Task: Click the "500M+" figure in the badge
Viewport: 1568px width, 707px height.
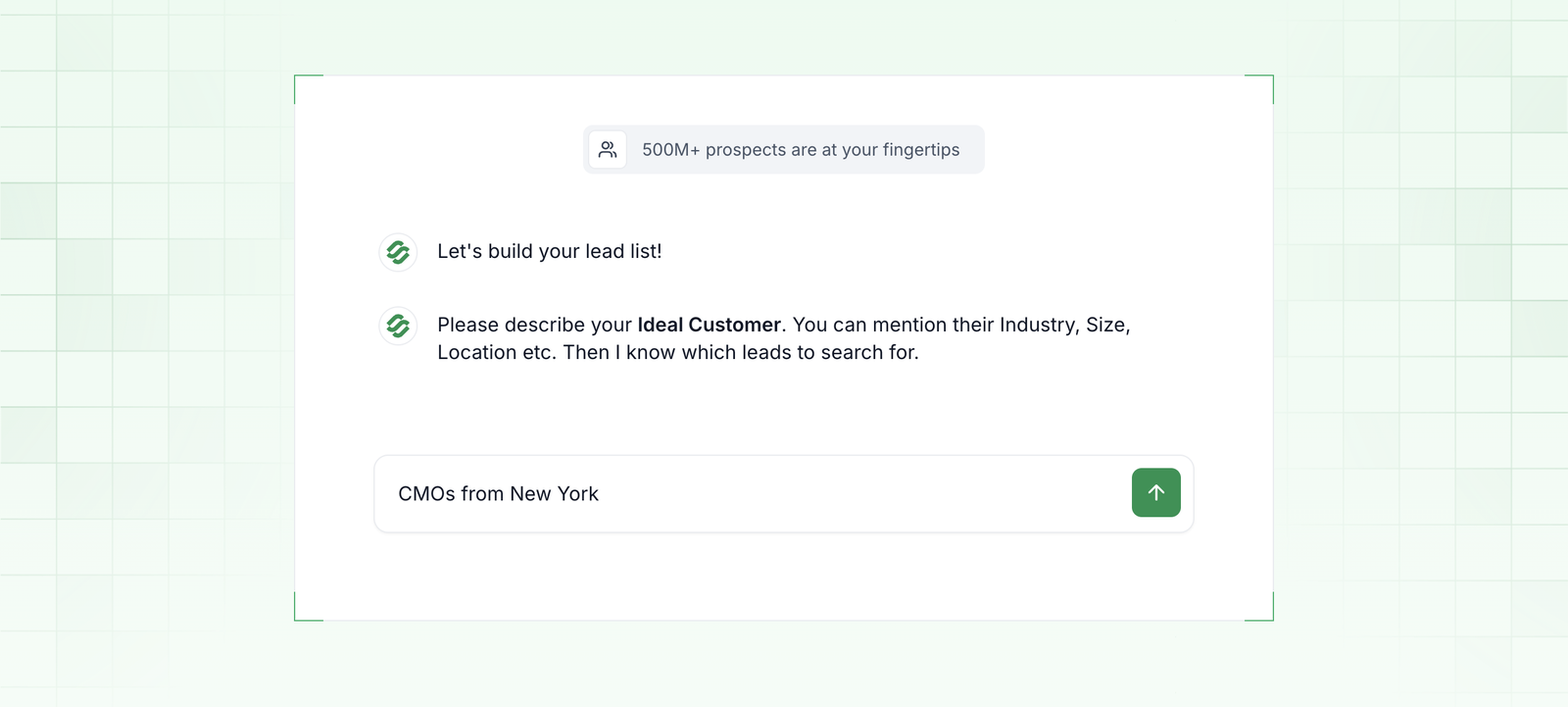Action: (670, 150)
